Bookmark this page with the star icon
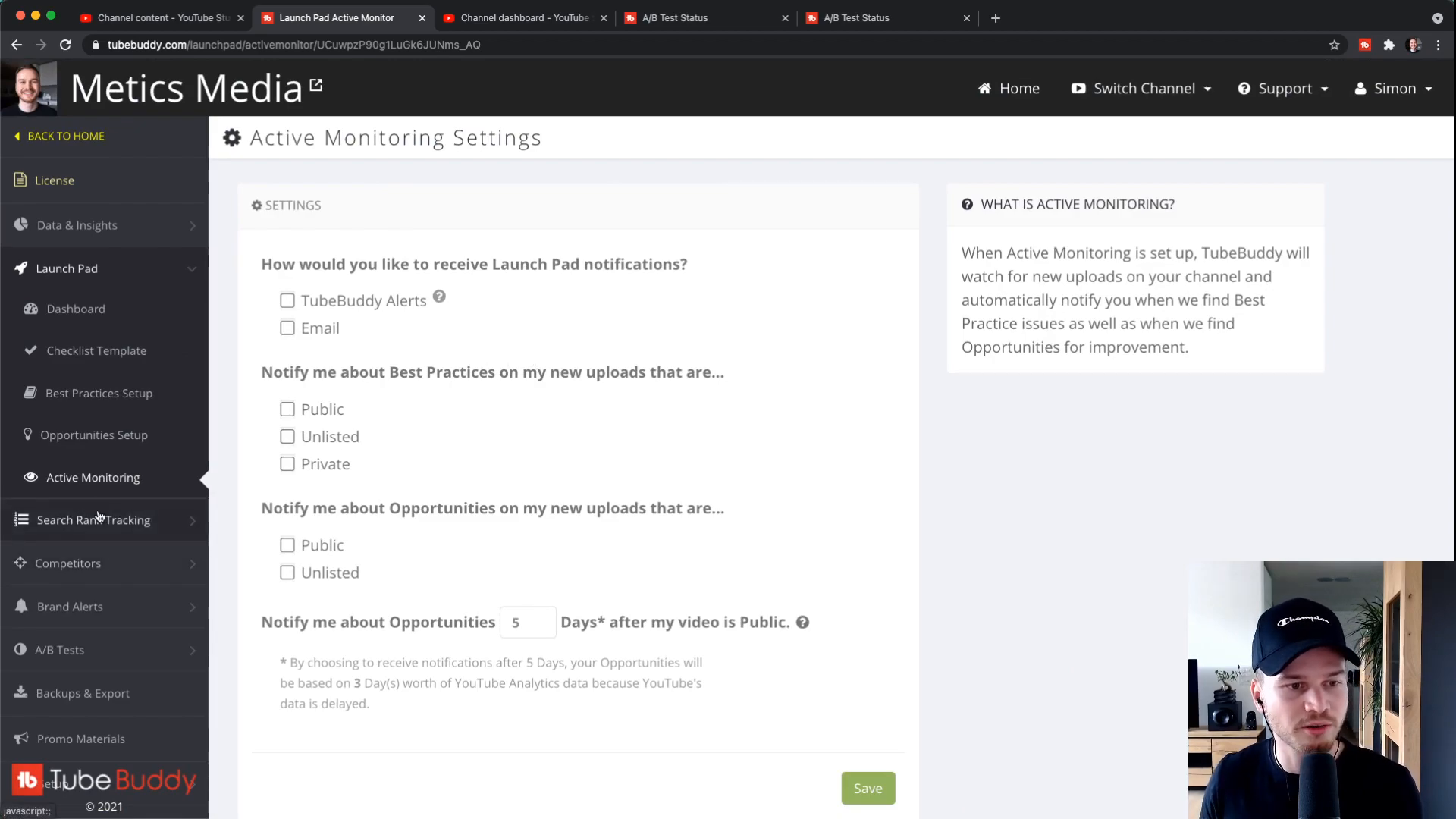This screenshot has height=819, width=1456. point(1335,45)
